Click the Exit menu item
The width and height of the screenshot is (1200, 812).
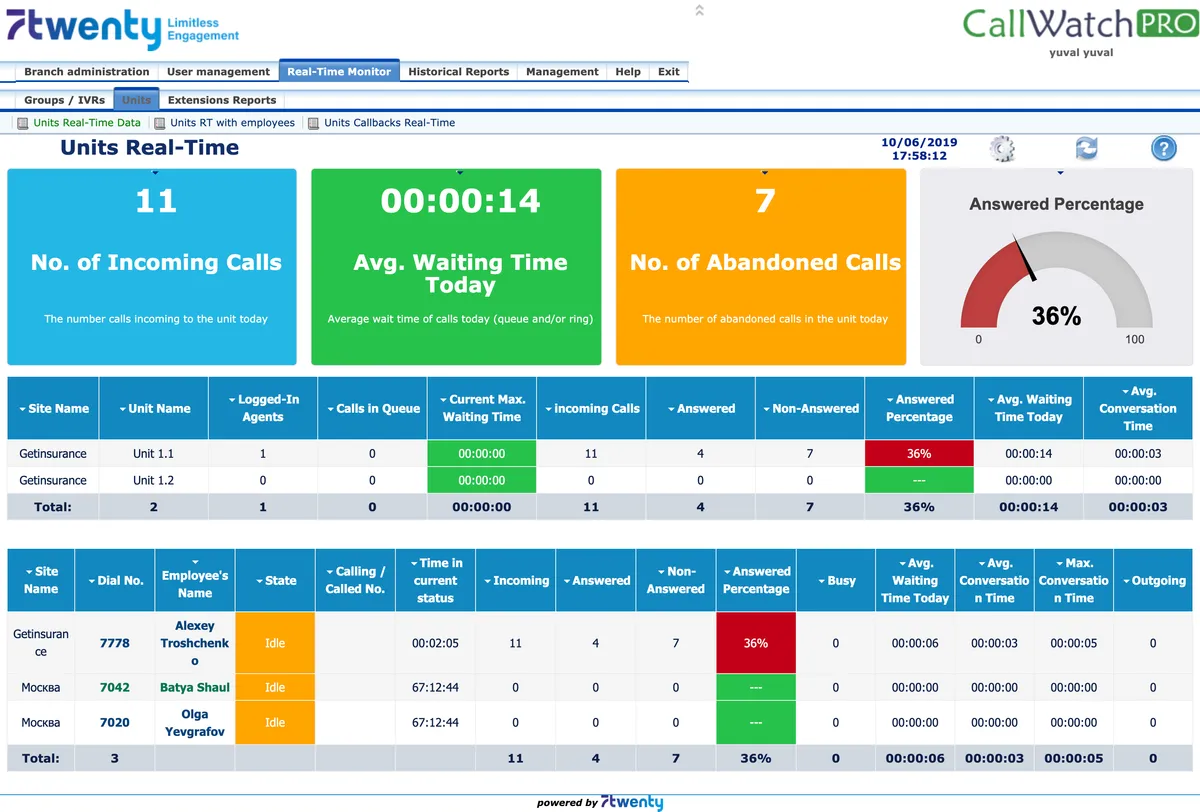point(668,71)
